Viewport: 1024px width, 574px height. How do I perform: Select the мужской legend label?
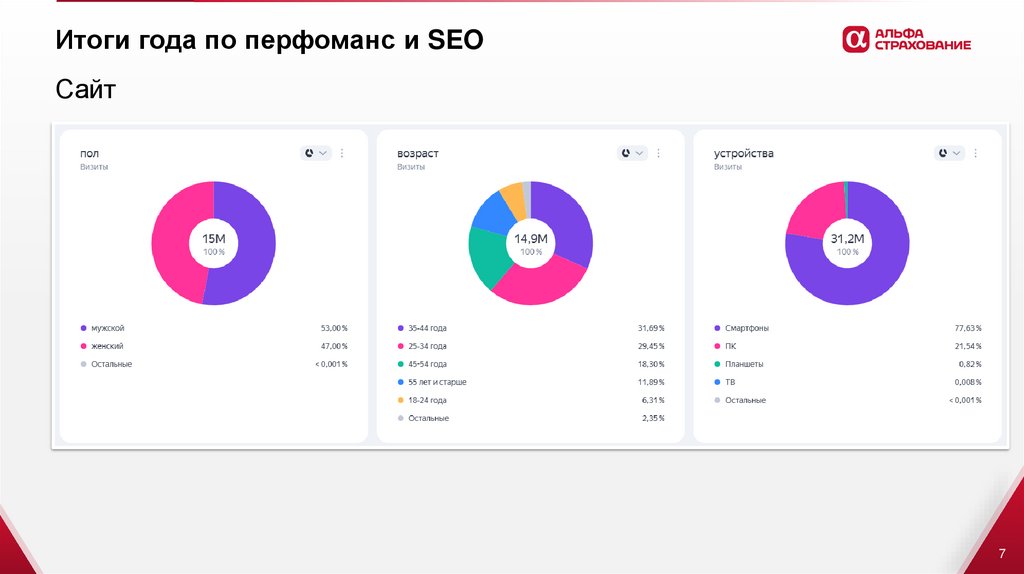(x=108, y=328)
